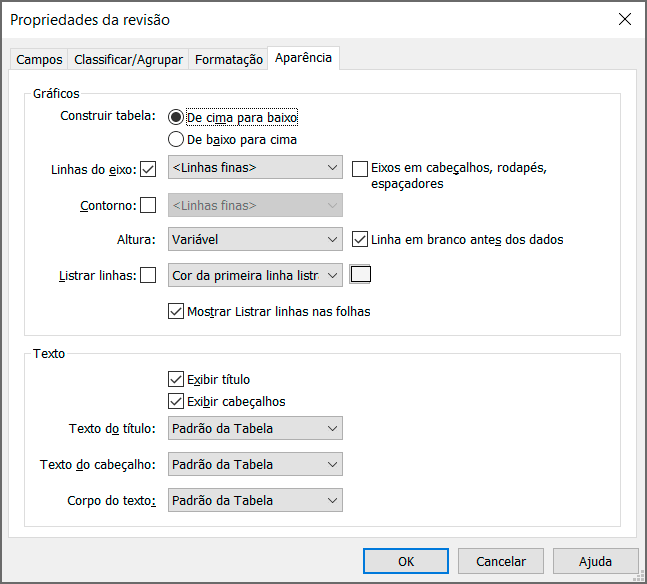Uncheck the Linhas do eixo checkbox
The height and width of the screenshot is (584, 647).
pyautogui.click(x=149, y=169)
